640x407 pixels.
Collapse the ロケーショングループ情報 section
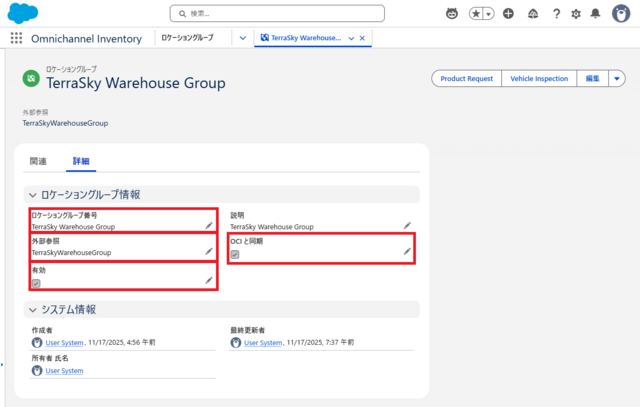(x=33, y=194)
